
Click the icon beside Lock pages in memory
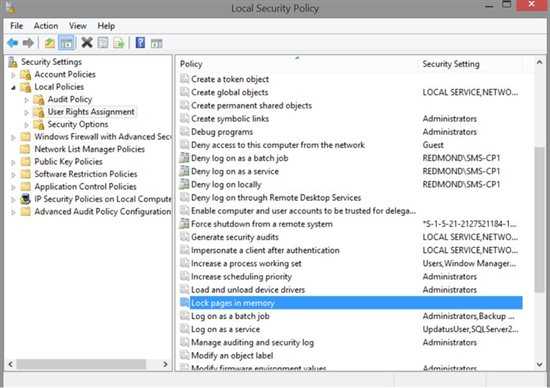[x=185, y=302]
